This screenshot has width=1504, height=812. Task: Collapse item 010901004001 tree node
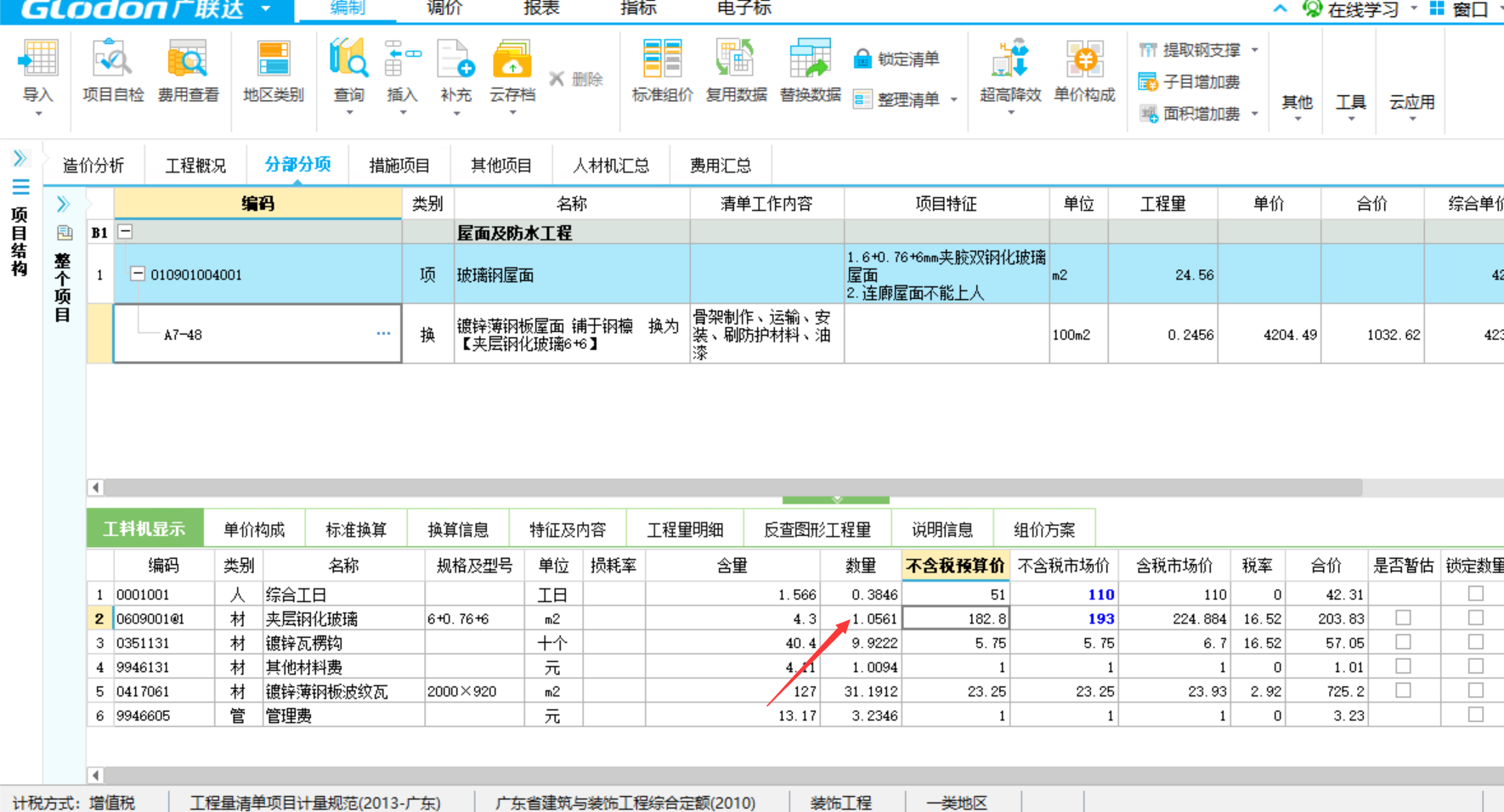pyautogui.click(x=137, y=273)
